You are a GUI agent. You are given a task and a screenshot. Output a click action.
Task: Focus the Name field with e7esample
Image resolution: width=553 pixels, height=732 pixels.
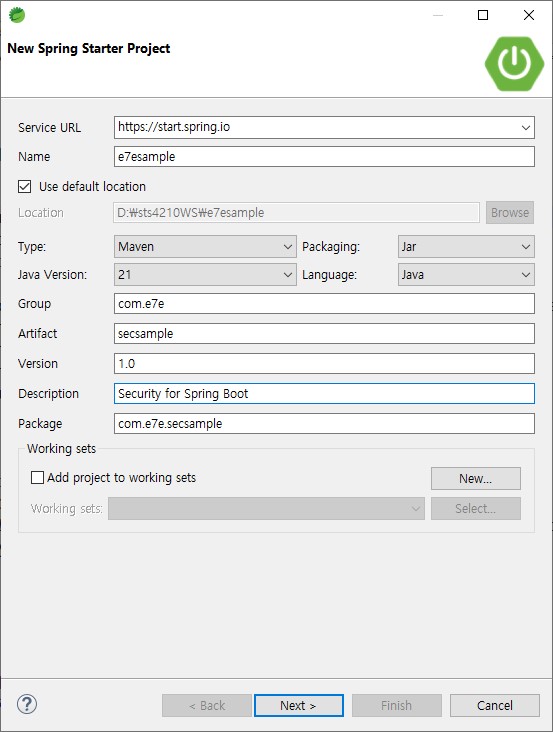click(324, 156)
